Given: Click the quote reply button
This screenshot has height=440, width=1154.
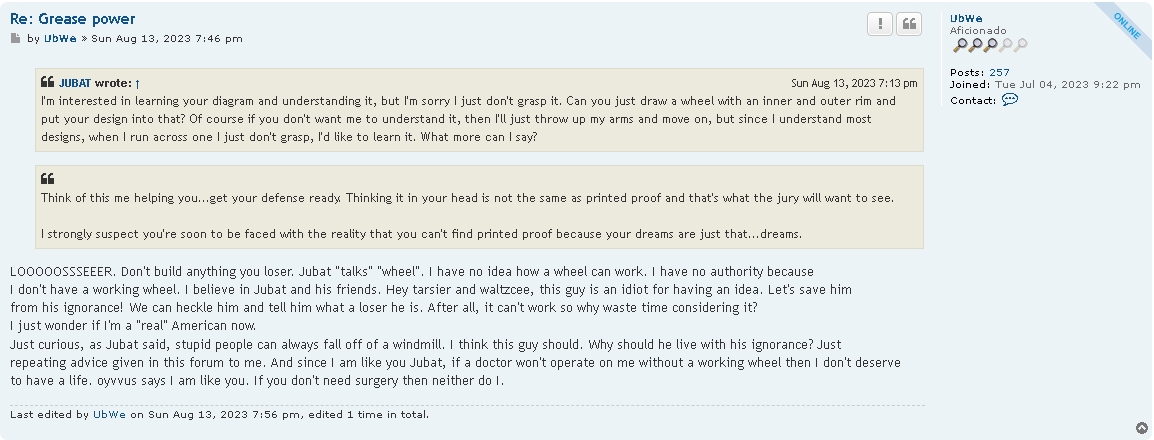Looking at the screenshot, I should 909,24.
